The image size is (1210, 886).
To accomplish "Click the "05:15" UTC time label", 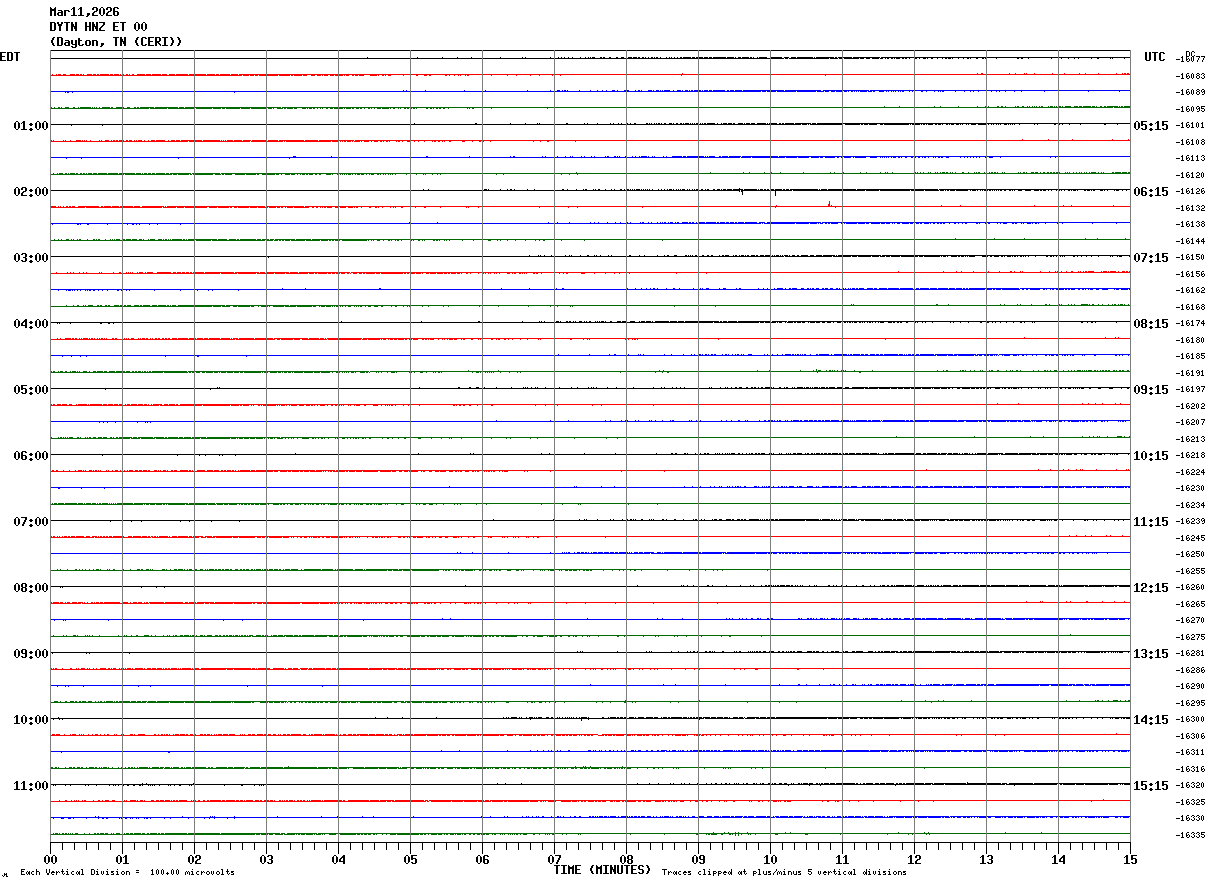I will tap(1150, 126).
